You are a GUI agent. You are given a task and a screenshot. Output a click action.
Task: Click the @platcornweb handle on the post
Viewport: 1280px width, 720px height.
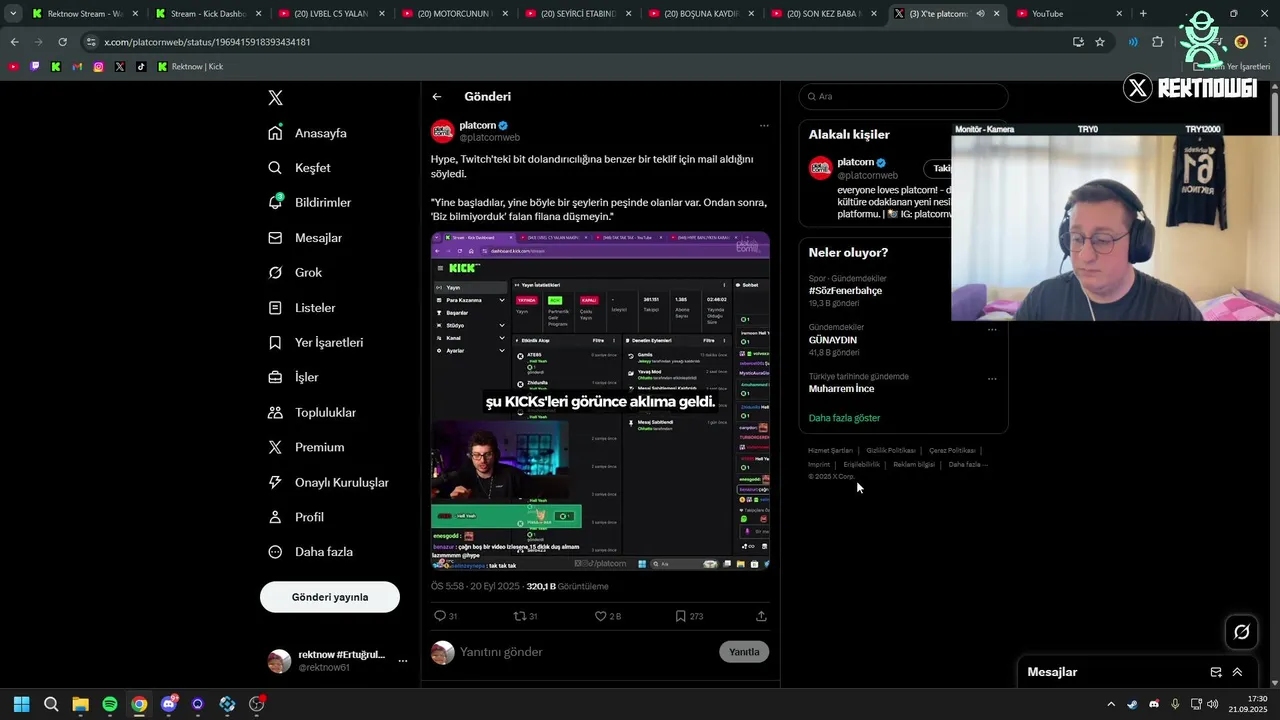490,138
